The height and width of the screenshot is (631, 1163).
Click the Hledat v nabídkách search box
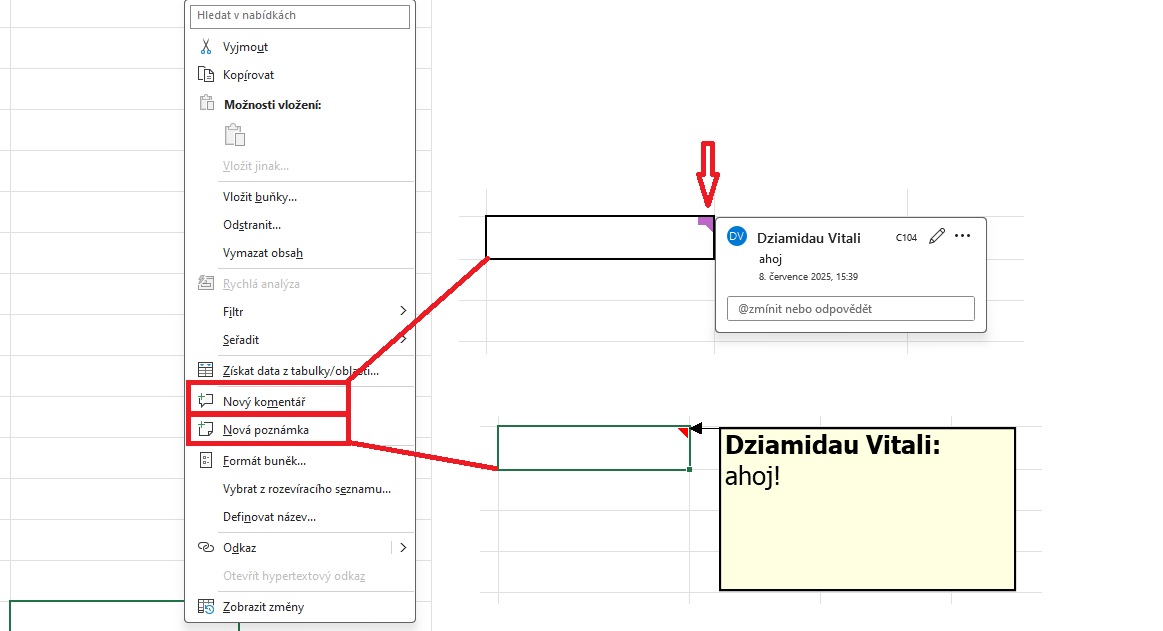click(299, 16)
